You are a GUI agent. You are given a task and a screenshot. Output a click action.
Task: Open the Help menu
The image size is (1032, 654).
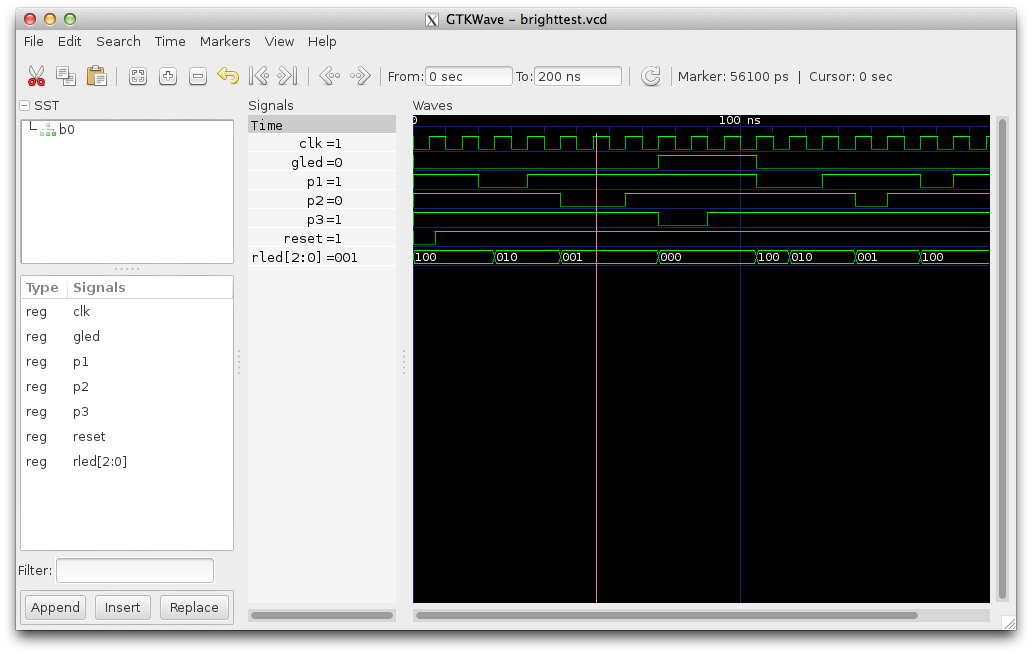point(322,41)
